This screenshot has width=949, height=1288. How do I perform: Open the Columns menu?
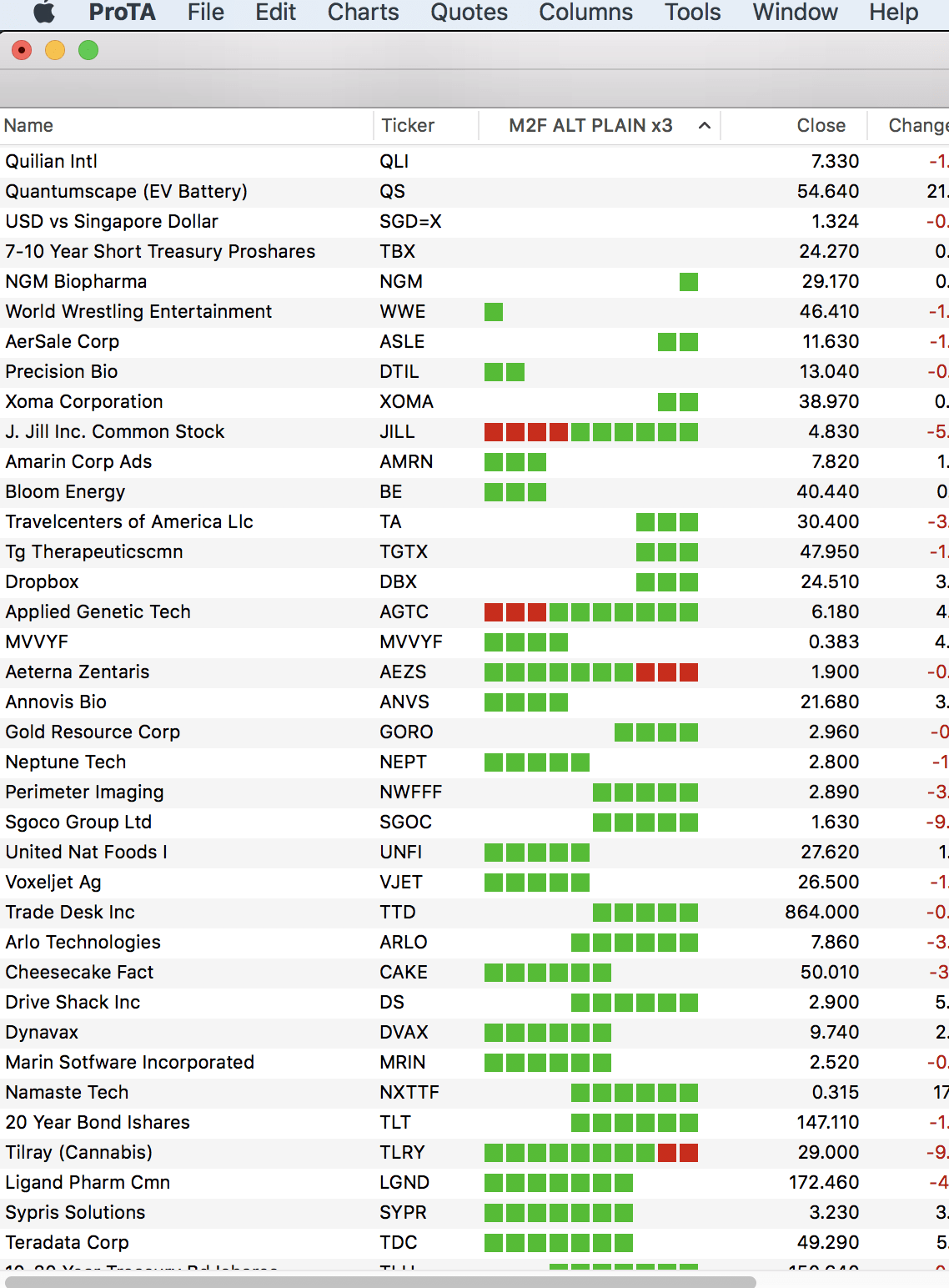click(x=585, y=13)
